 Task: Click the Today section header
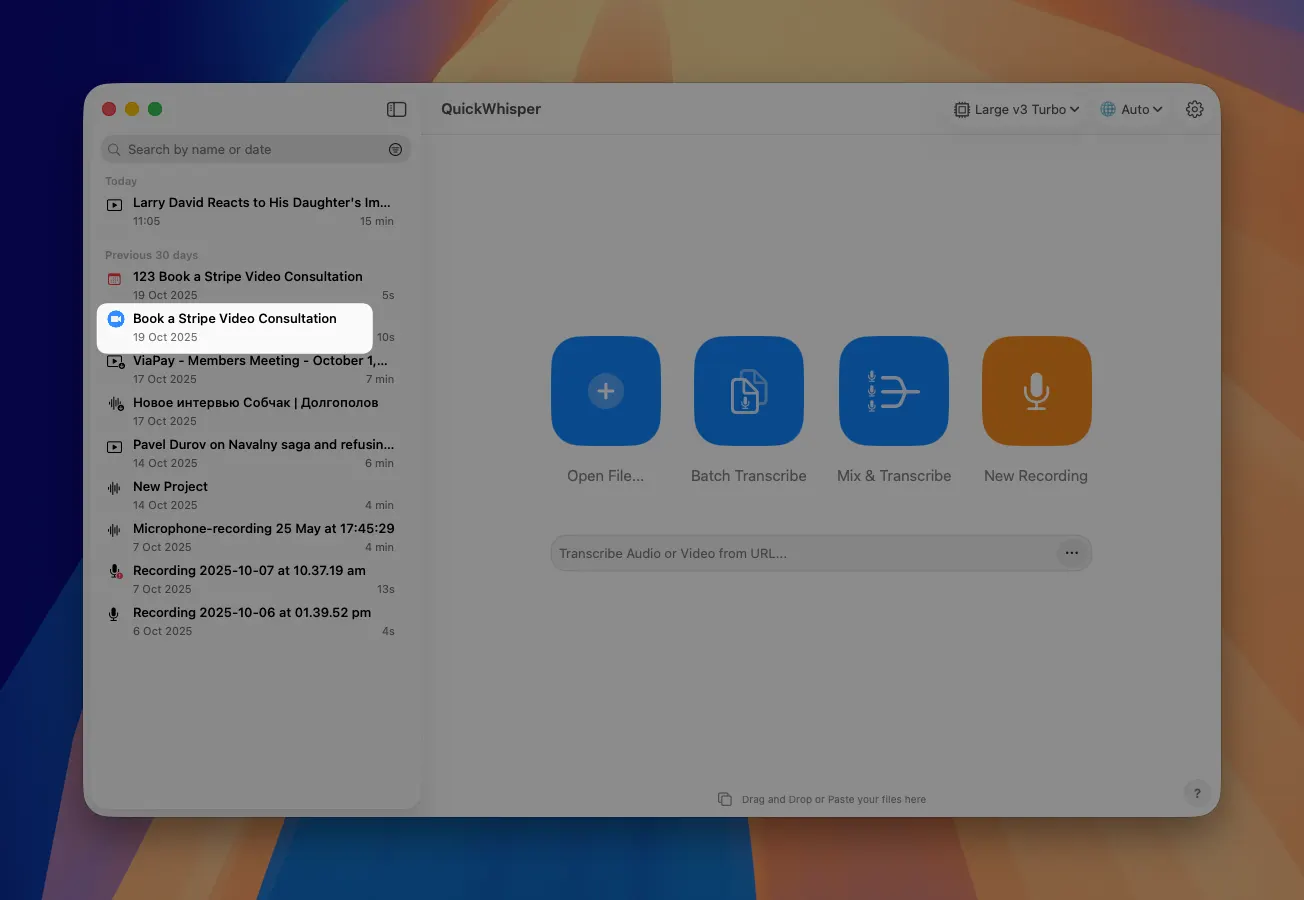coord(121,181)
